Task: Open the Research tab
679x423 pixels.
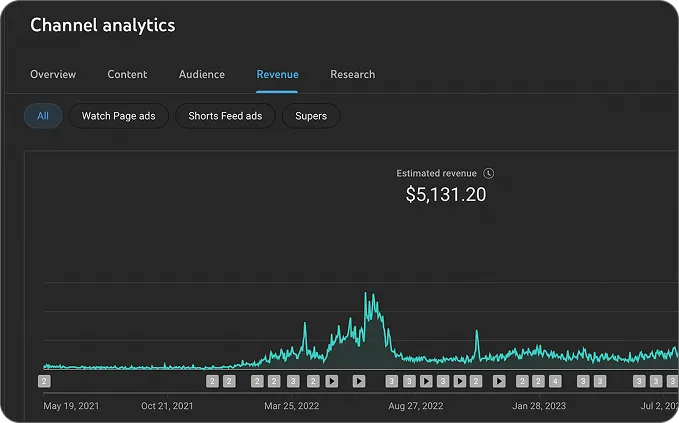Action: 352,74
